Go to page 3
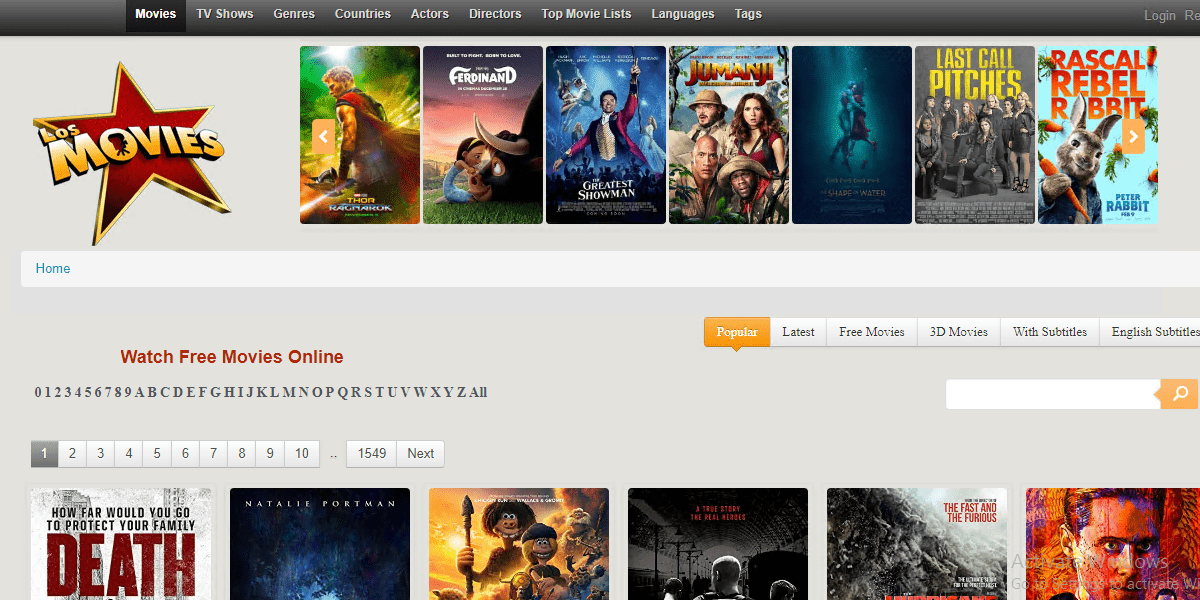This screenshot has height=600, width=1200. (x=100, y=454)
